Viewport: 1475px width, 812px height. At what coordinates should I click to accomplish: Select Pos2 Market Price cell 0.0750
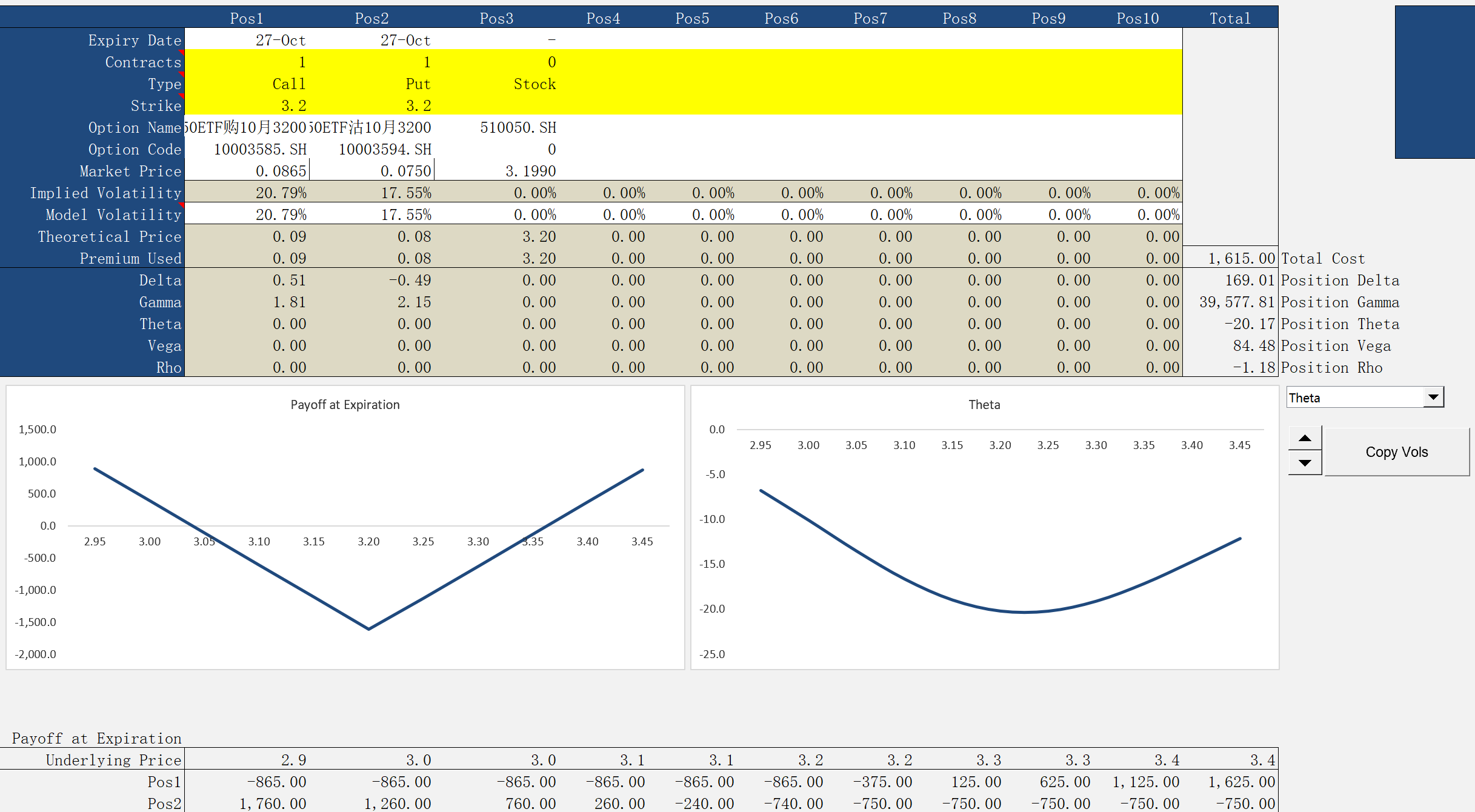click(371, 171)
